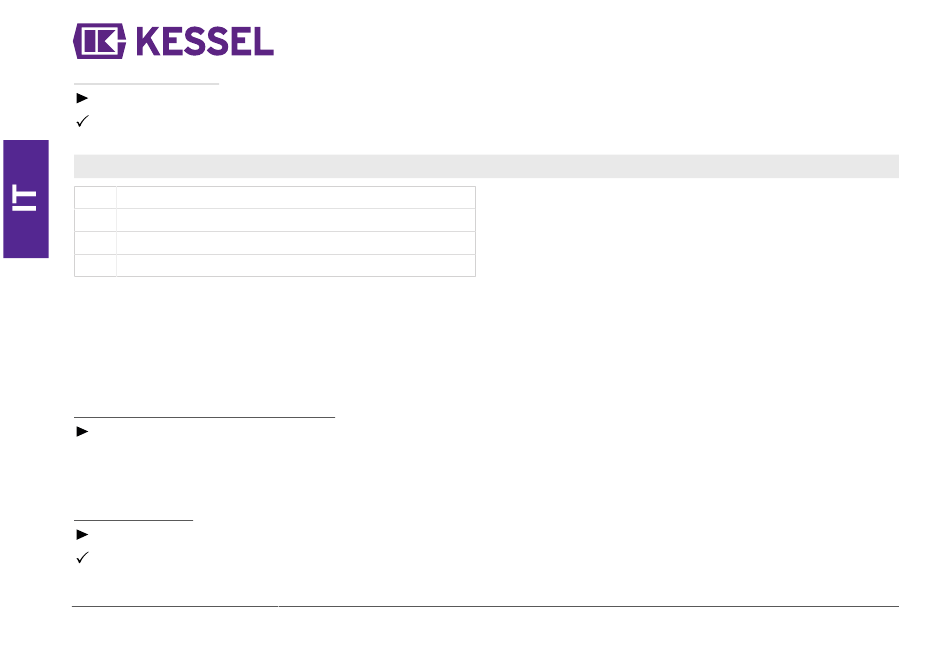This screenshot has width=950, height=657.
Task: Click the short gray line under the logo
Action: pyautogui.click(x=146, y=84)
